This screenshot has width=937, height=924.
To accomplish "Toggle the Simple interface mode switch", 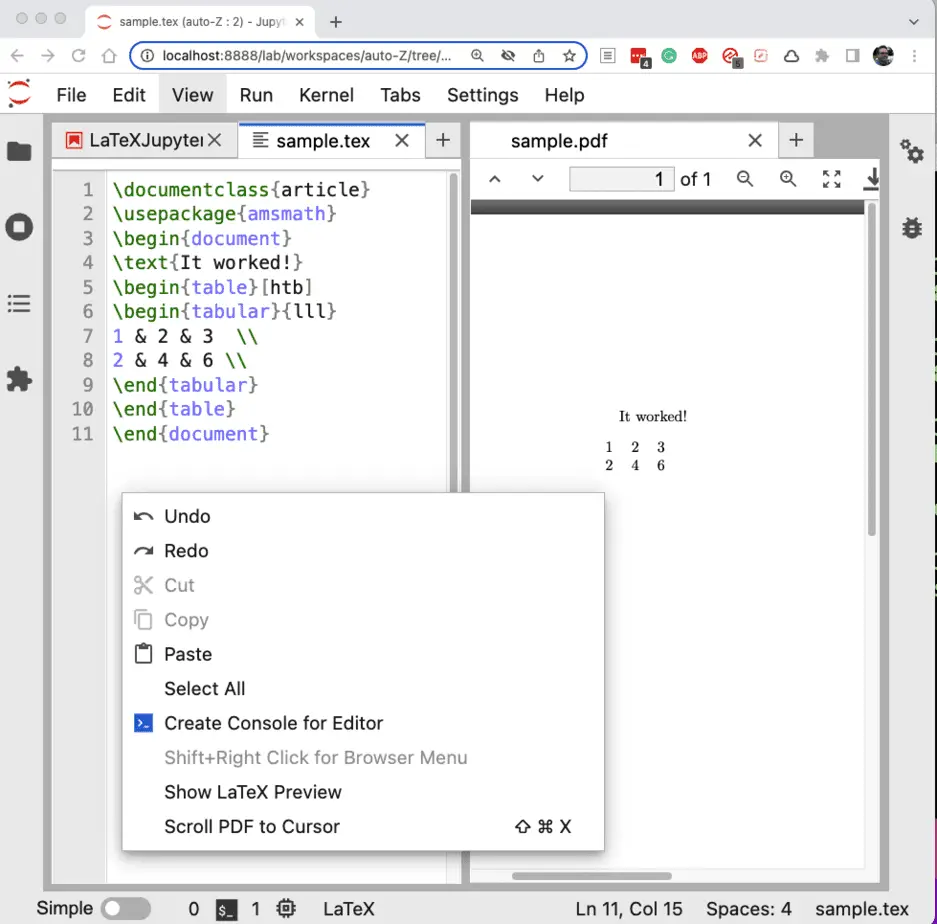I will (126, 909).
